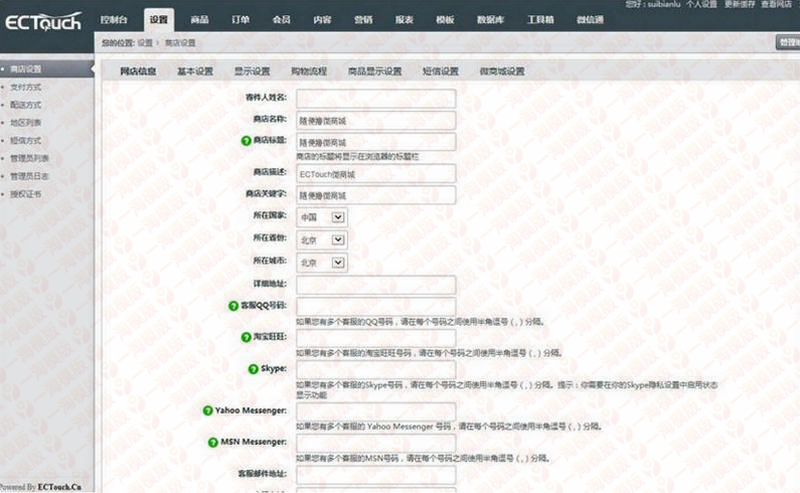
Task: Focus the 商店名称 input field
Action: click(376, 120)
